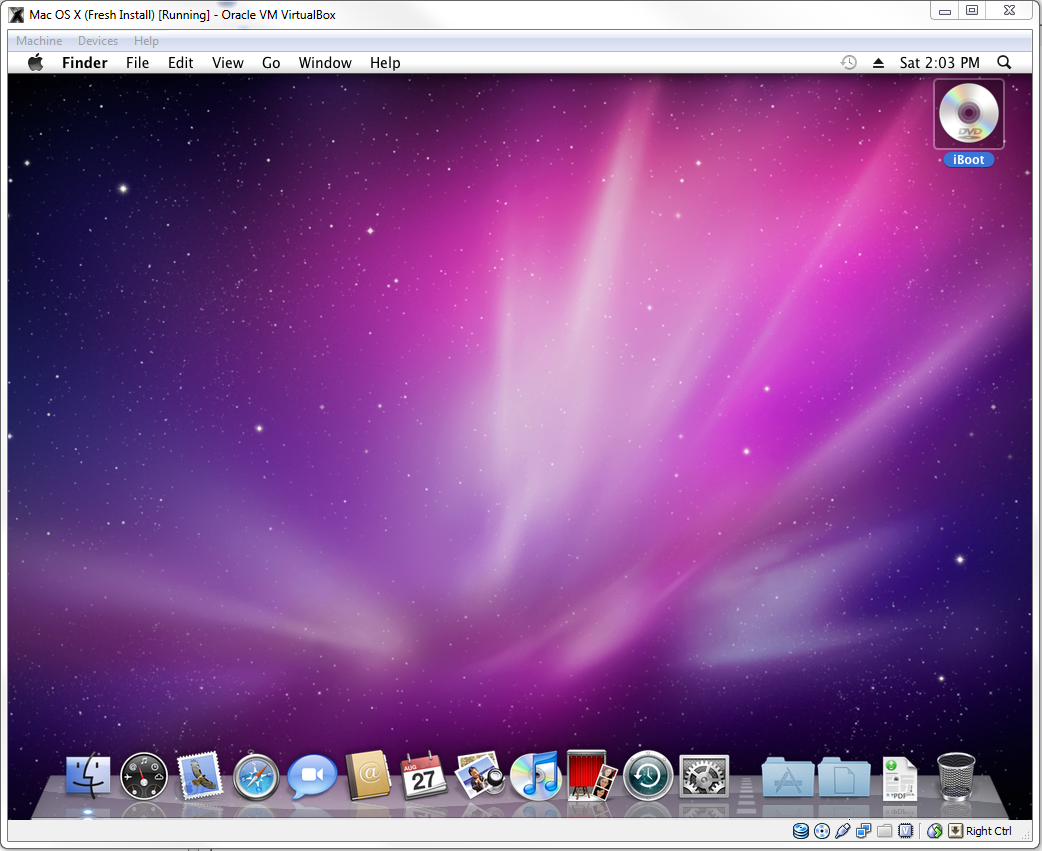The image size is (1042, 851).
Task: Click the hard disk icon in VirtualBox status bar
Action: tap(799, 830)
